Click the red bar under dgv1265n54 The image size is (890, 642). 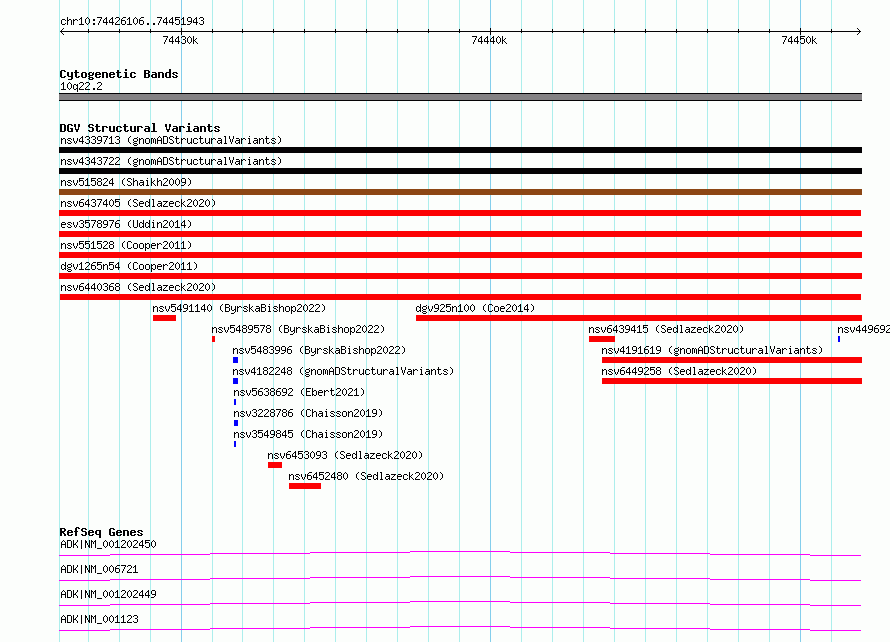point(460,276)
